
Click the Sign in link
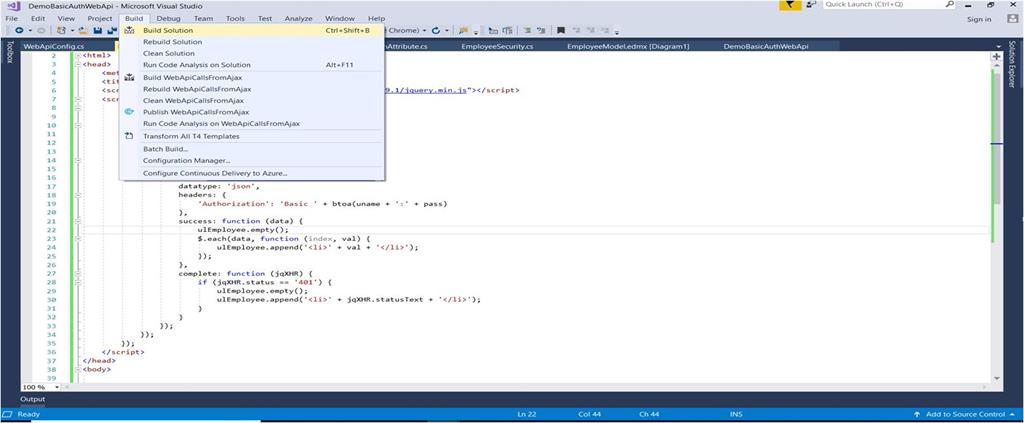[979, 19]
